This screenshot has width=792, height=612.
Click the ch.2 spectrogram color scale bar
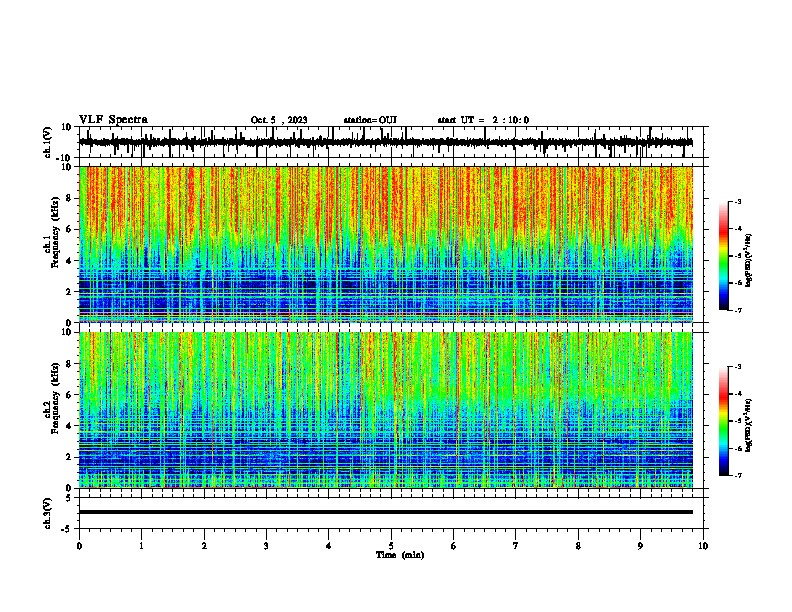pyautogui.click(x=724, y=421)
